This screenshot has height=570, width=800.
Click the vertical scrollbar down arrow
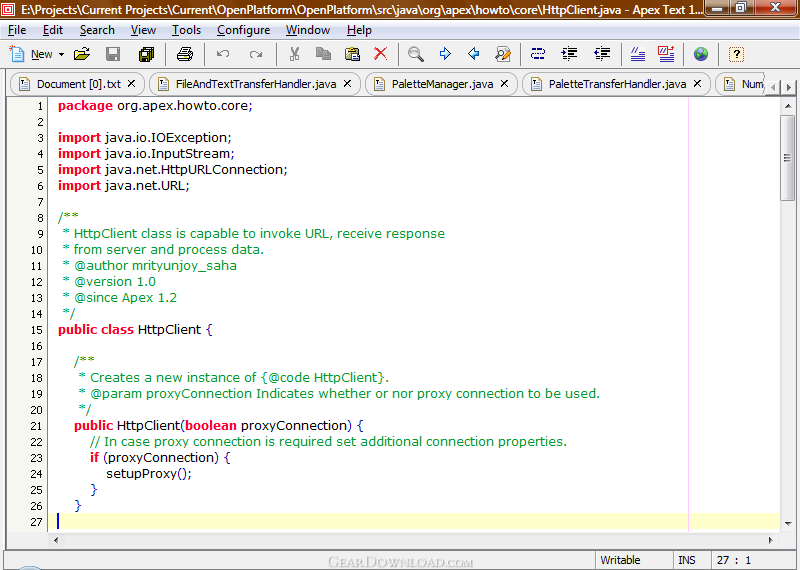[788, 523]
